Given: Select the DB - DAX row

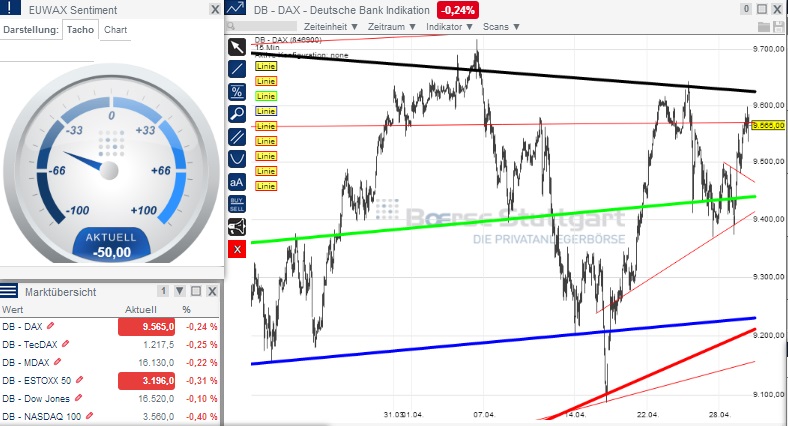Looking at the screenshot, I should [110, 327].
